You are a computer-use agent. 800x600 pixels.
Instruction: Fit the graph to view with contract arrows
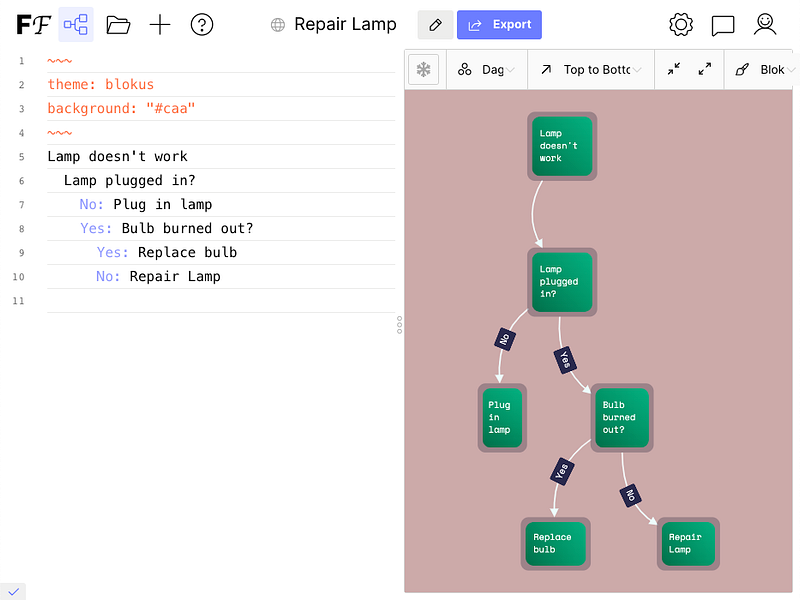point(673,69)
